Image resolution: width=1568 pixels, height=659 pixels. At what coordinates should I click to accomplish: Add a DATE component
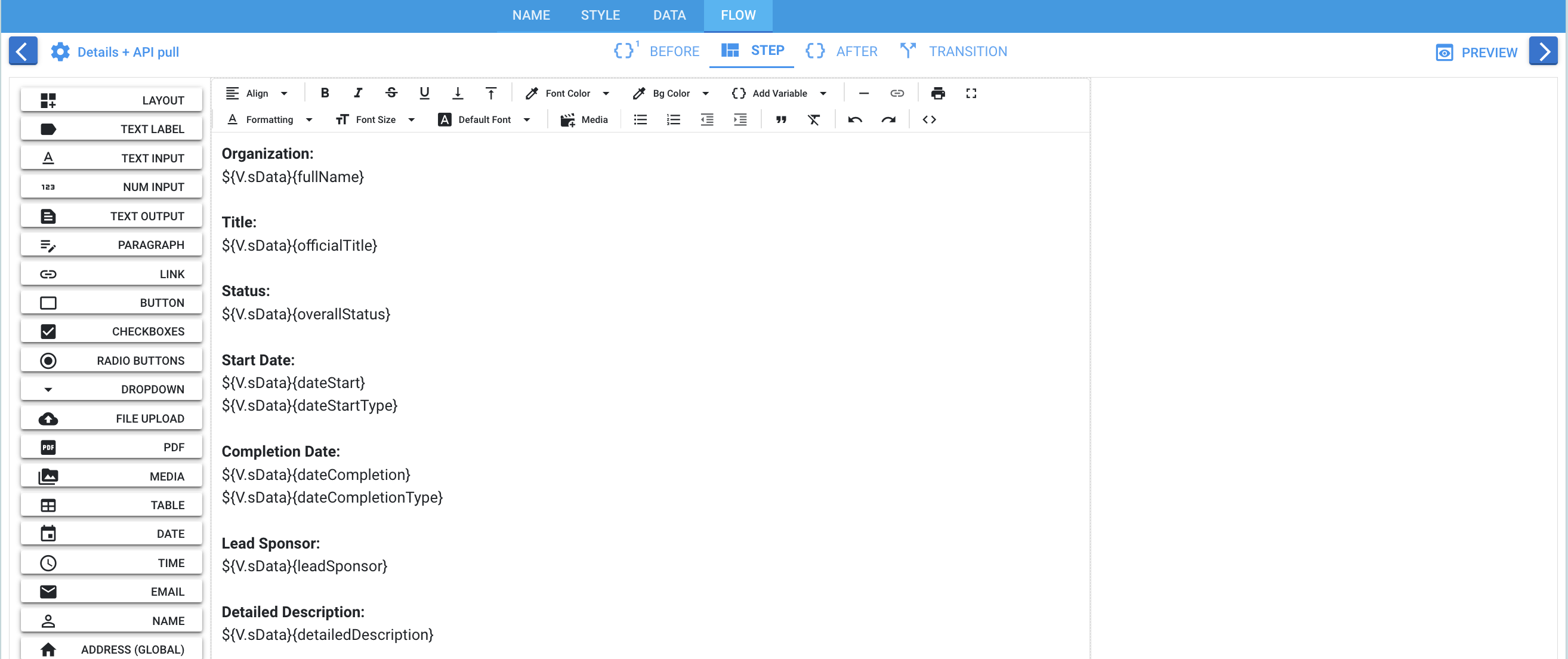click(x=112, y=534)
